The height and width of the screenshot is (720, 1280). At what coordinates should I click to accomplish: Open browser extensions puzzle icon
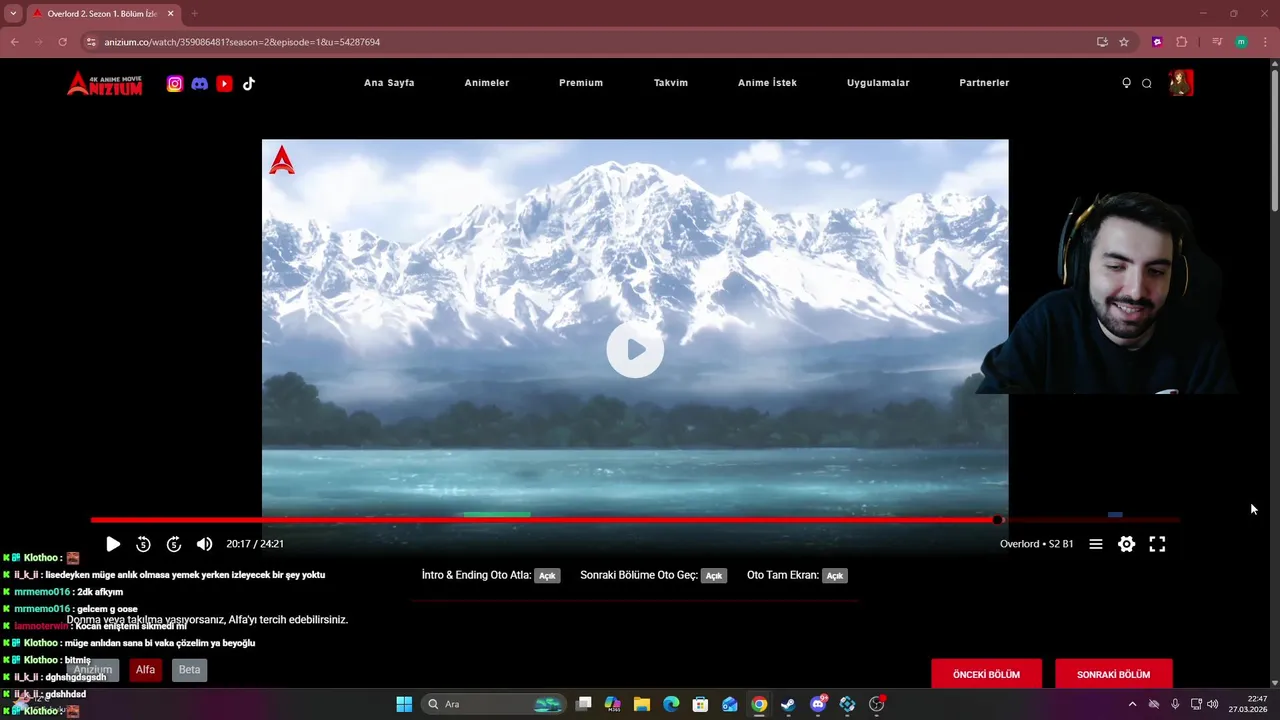tap(1182, 42)
